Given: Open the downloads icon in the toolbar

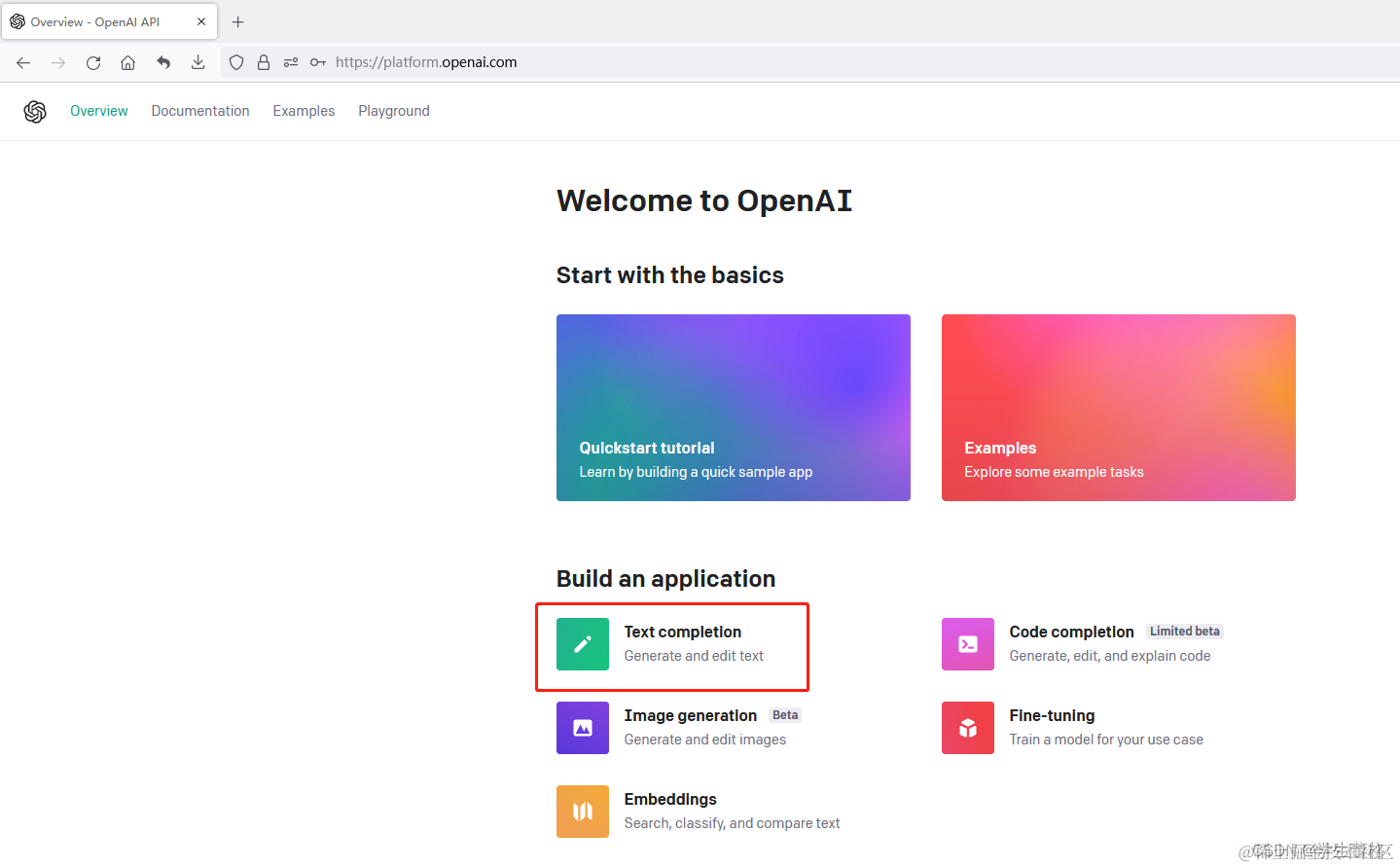Looking at the screenshot, I should [x=197, y=62].
